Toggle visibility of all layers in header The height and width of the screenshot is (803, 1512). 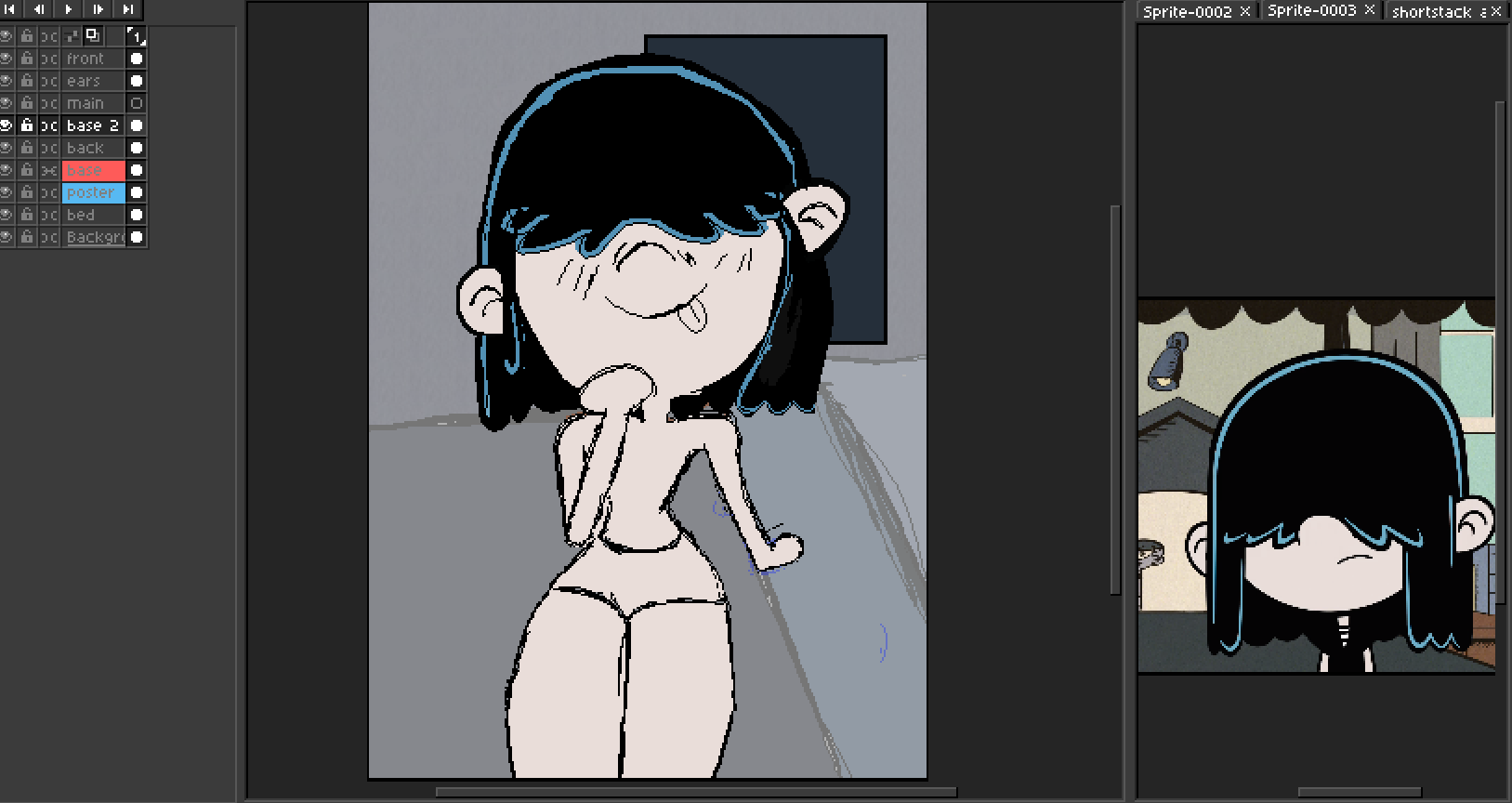coord(7,36)
